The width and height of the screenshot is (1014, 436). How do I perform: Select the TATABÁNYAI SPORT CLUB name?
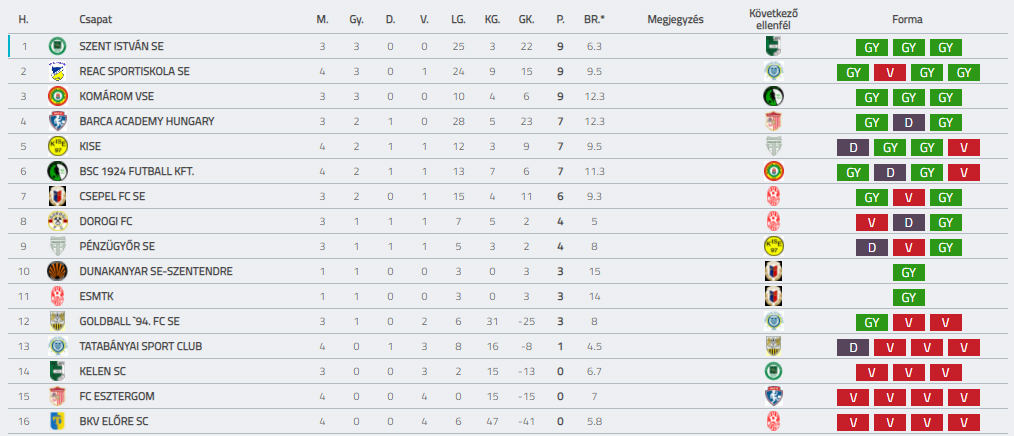(140, 346)
